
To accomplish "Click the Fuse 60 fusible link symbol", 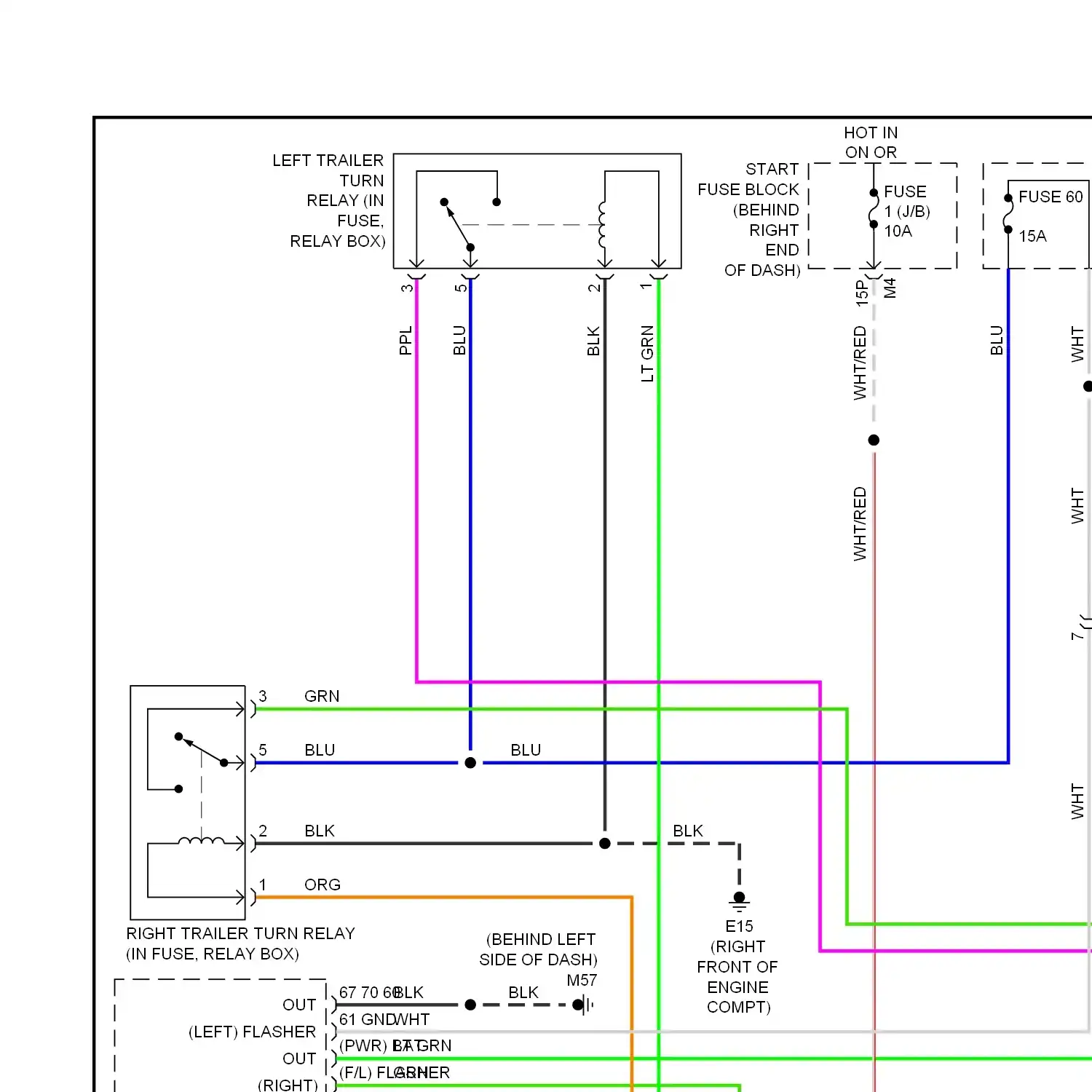I will (1008, 214).
